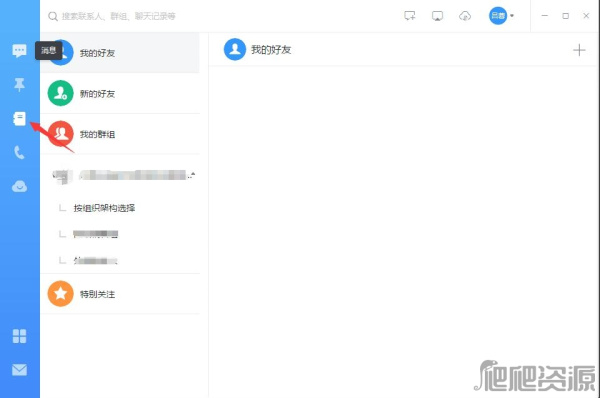
Task: Open the Messages chat bubble icon
Action: (x=19, y=51)
